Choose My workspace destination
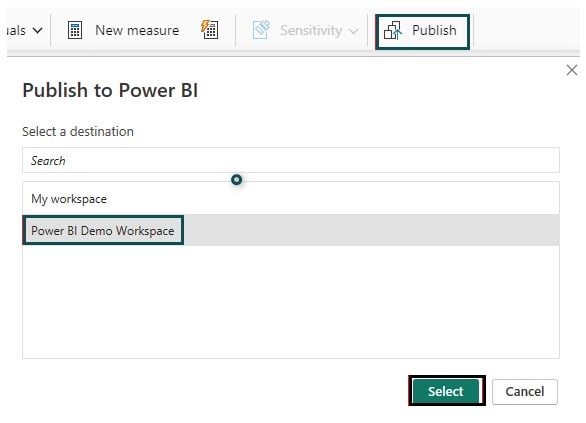 tap(291, 198)
